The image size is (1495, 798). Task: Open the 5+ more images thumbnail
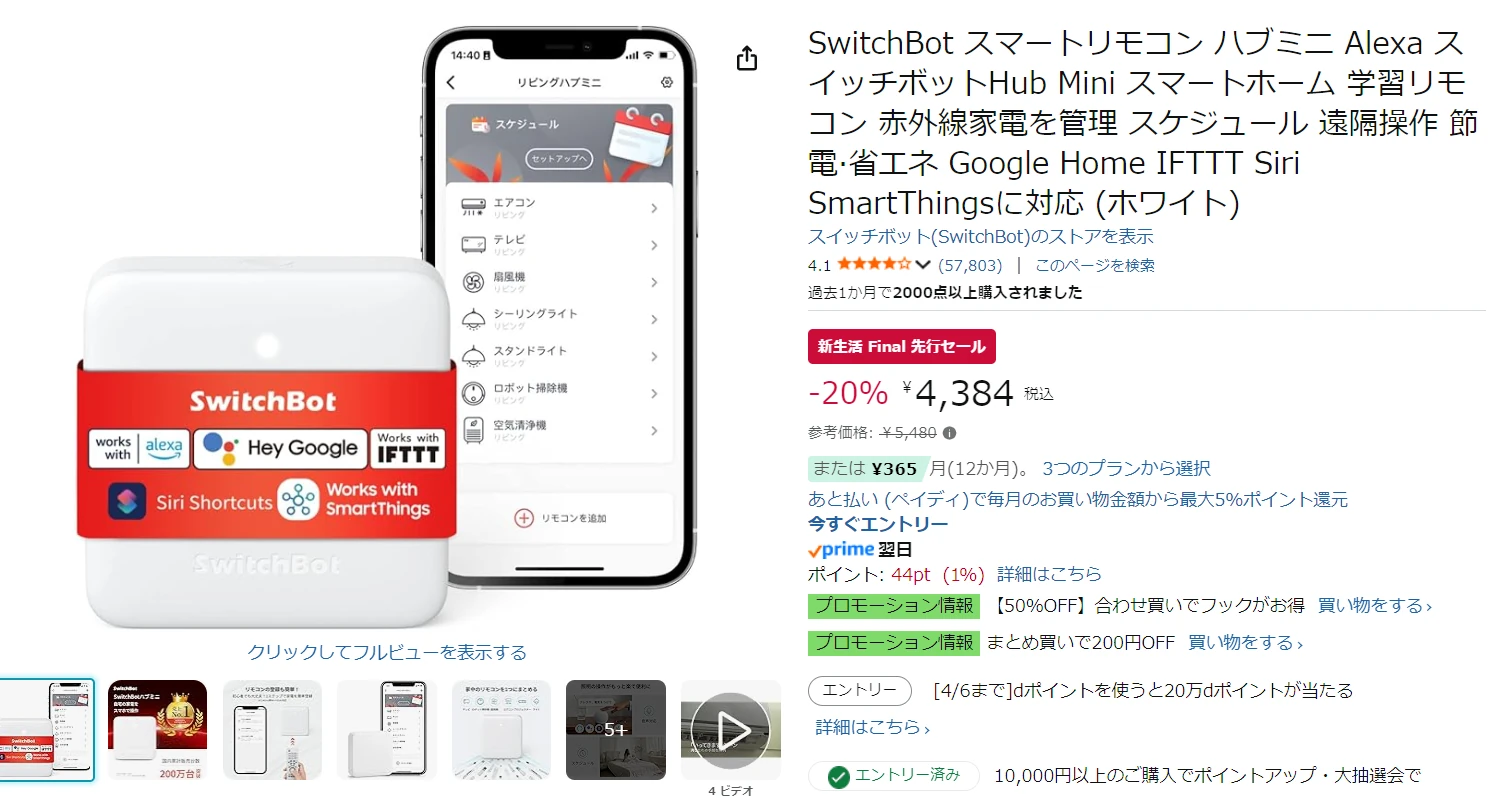coord(616,730)
